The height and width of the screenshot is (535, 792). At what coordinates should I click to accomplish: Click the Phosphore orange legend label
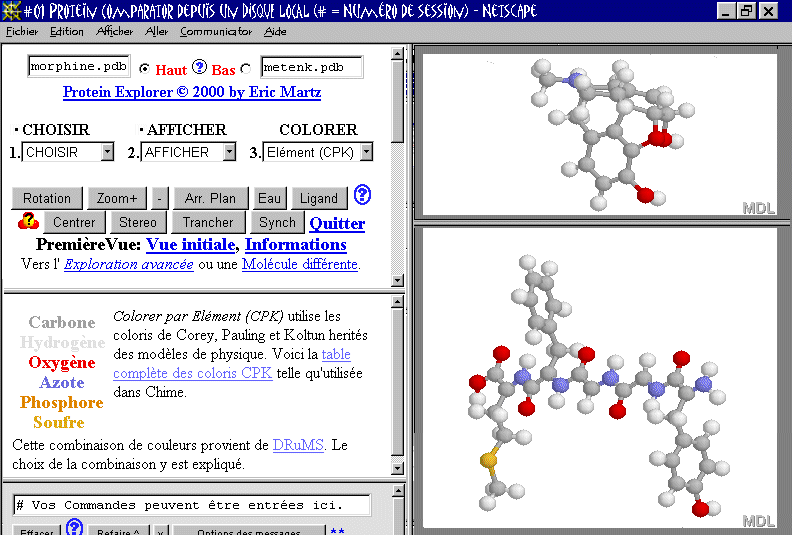pos(62,402)
